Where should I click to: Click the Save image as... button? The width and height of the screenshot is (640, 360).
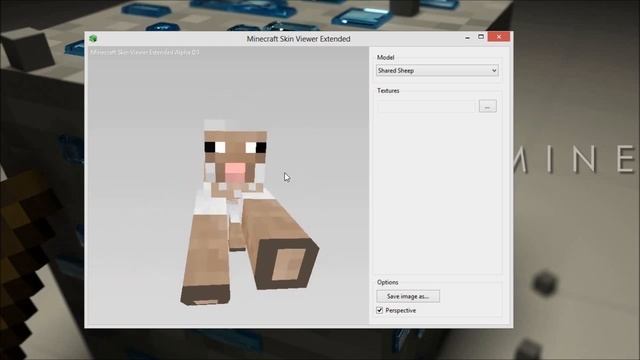pos(408,296)
